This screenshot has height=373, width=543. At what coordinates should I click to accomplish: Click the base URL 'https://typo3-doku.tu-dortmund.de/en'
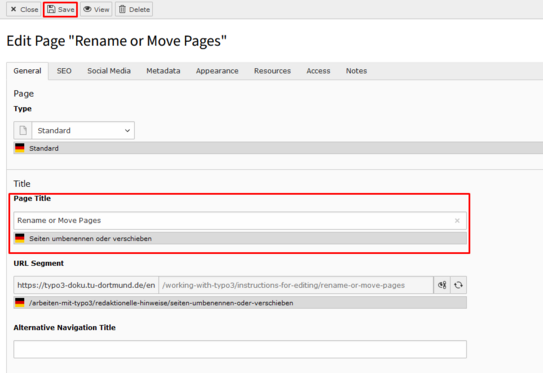point(86,285)
